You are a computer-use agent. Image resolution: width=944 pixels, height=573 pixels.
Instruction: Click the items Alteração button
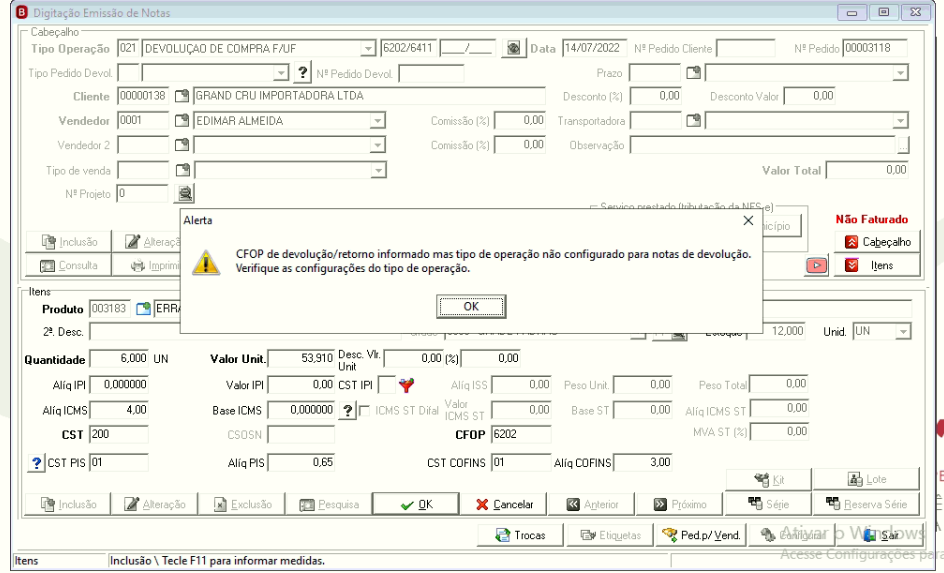click(155, 504)
